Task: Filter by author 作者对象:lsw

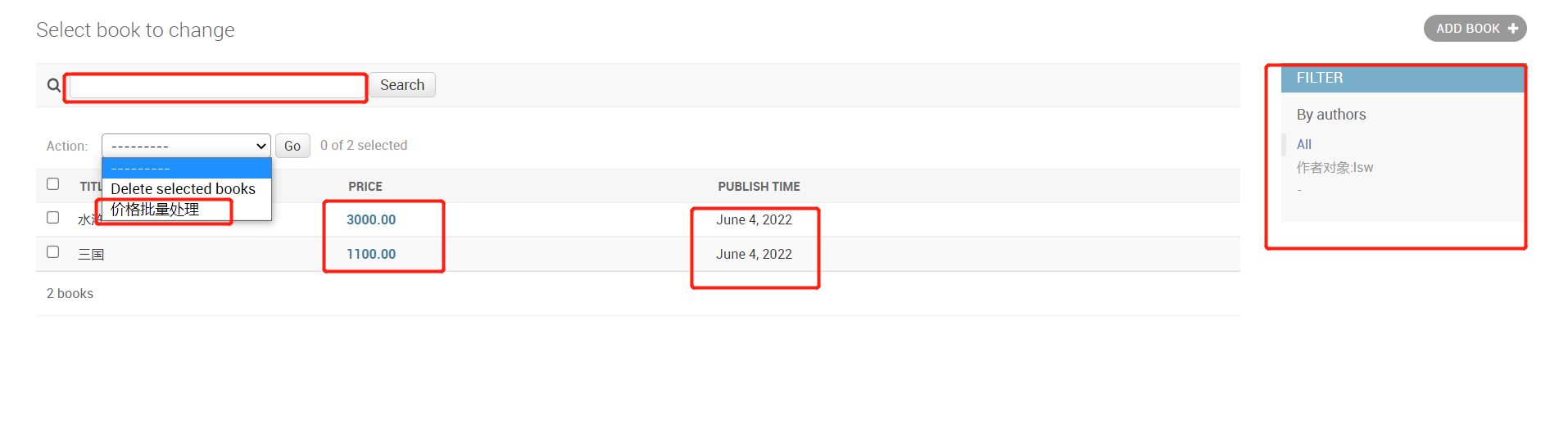Action: (1335, 168)
